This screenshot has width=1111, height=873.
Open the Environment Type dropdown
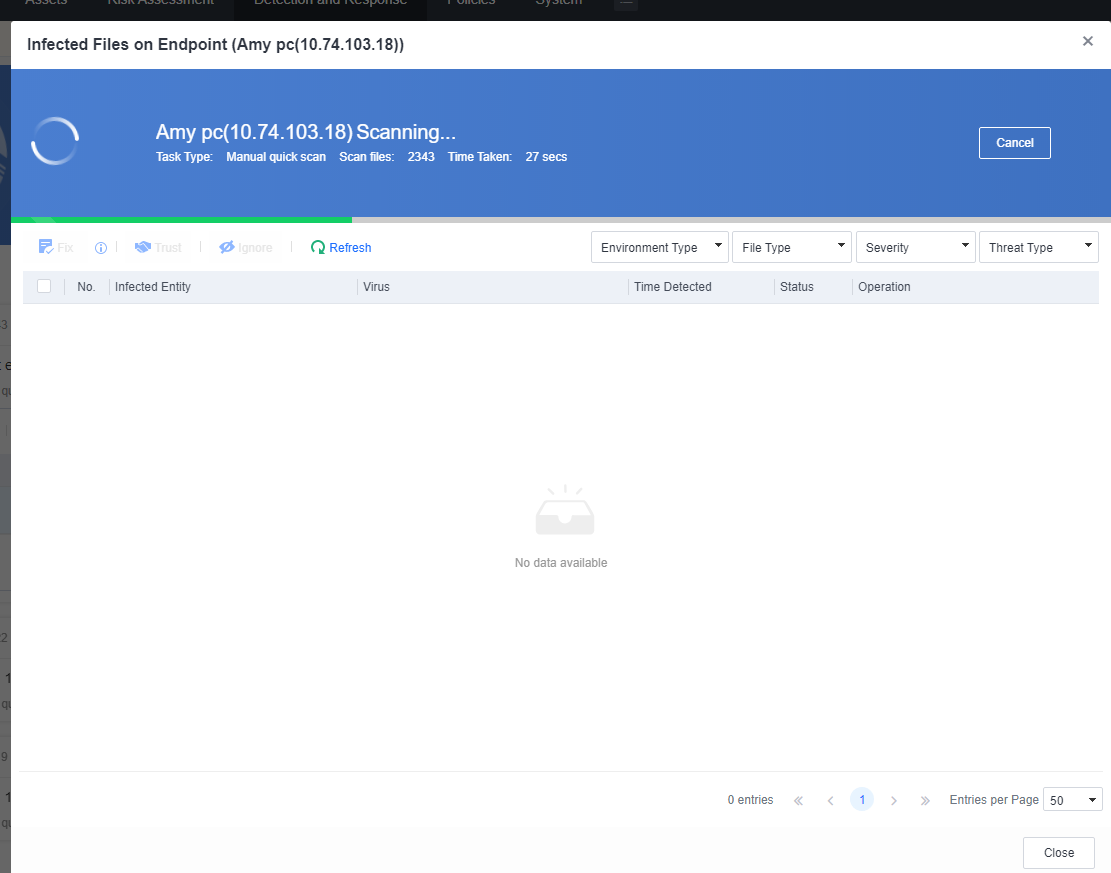pyautogui.click(x=660, y=247)
